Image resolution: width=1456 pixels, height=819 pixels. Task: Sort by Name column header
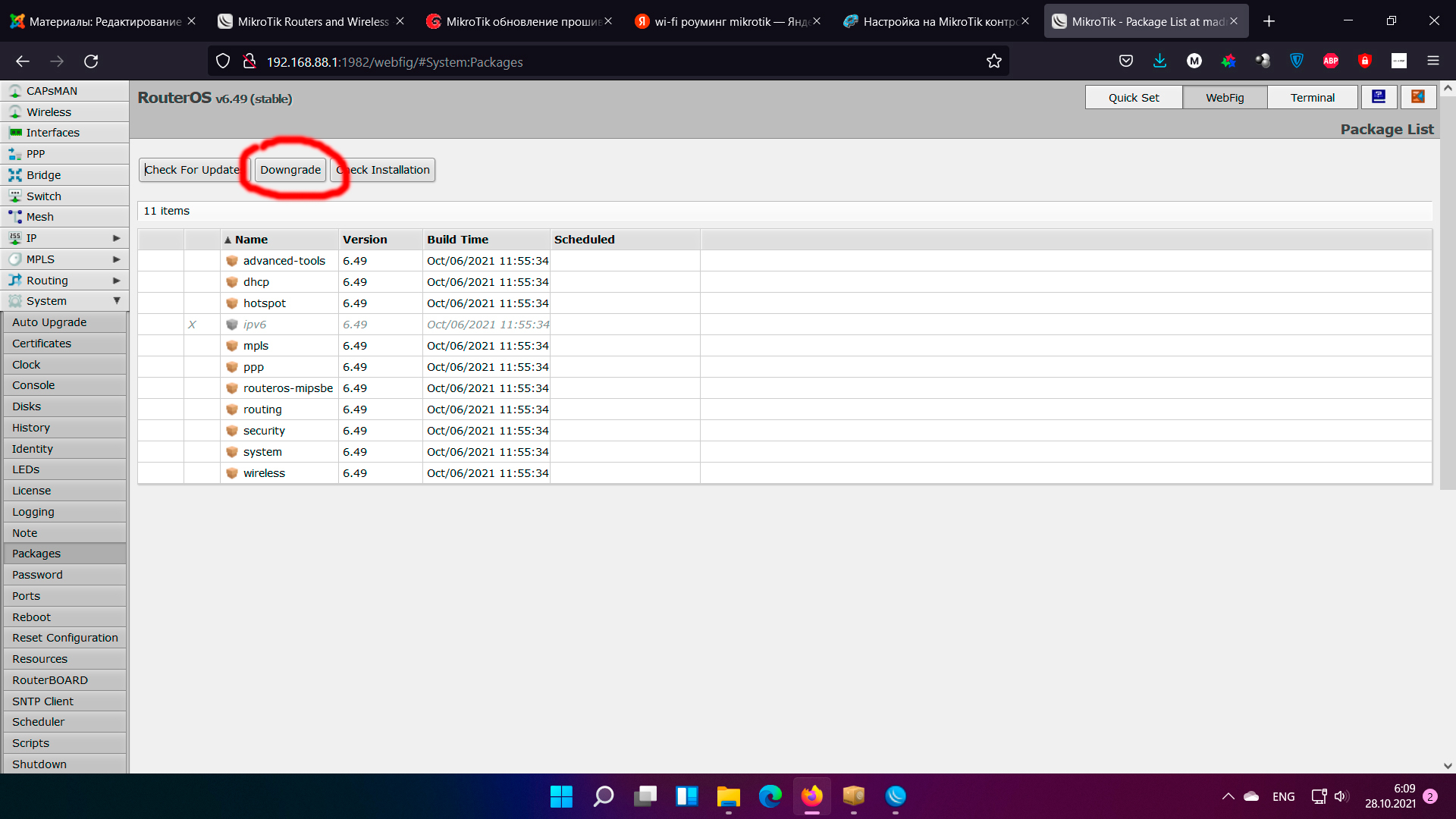point(278,240)
